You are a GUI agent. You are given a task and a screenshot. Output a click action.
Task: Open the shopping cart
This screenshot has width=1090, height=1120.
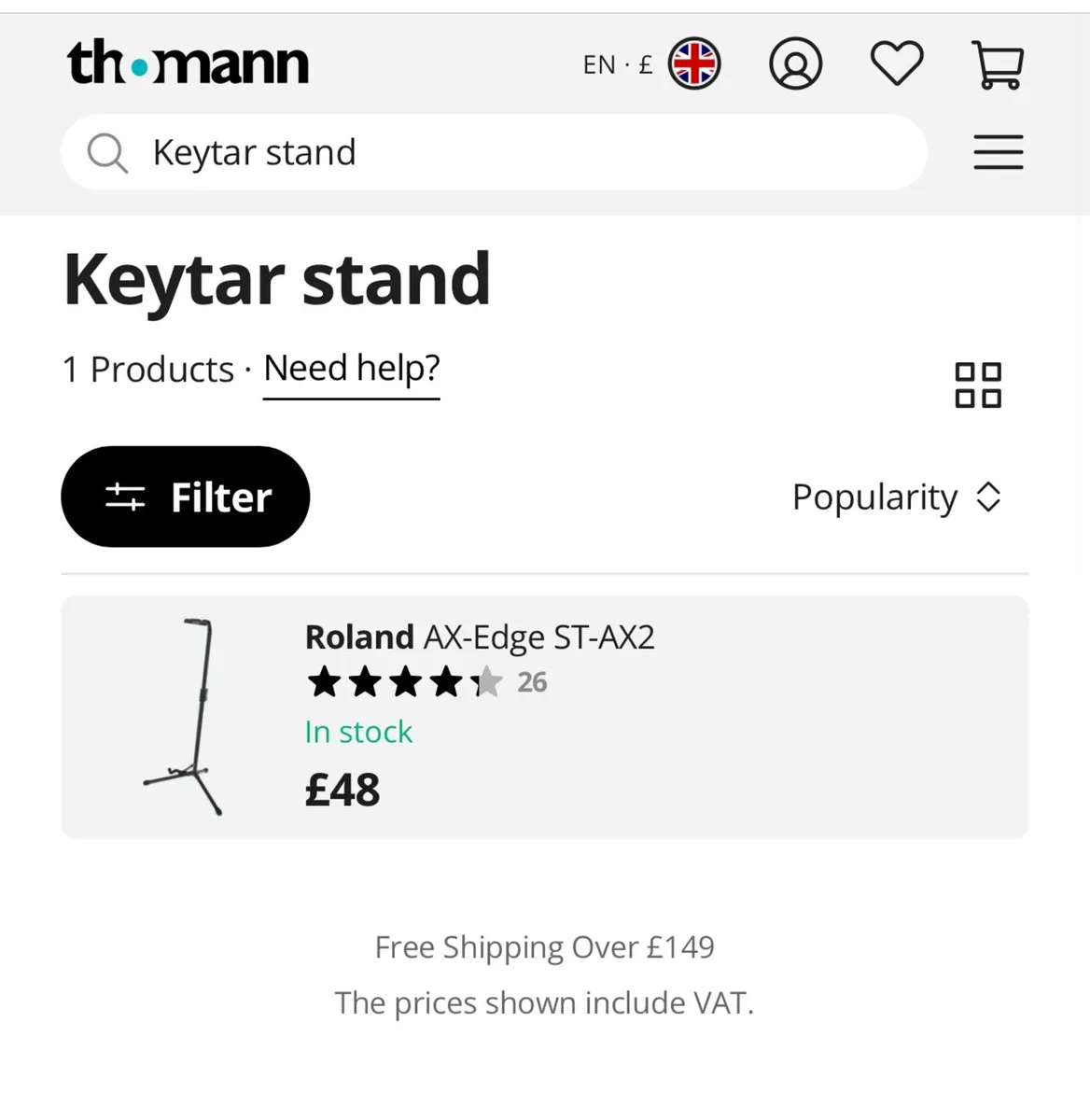[x=998, y=64]
